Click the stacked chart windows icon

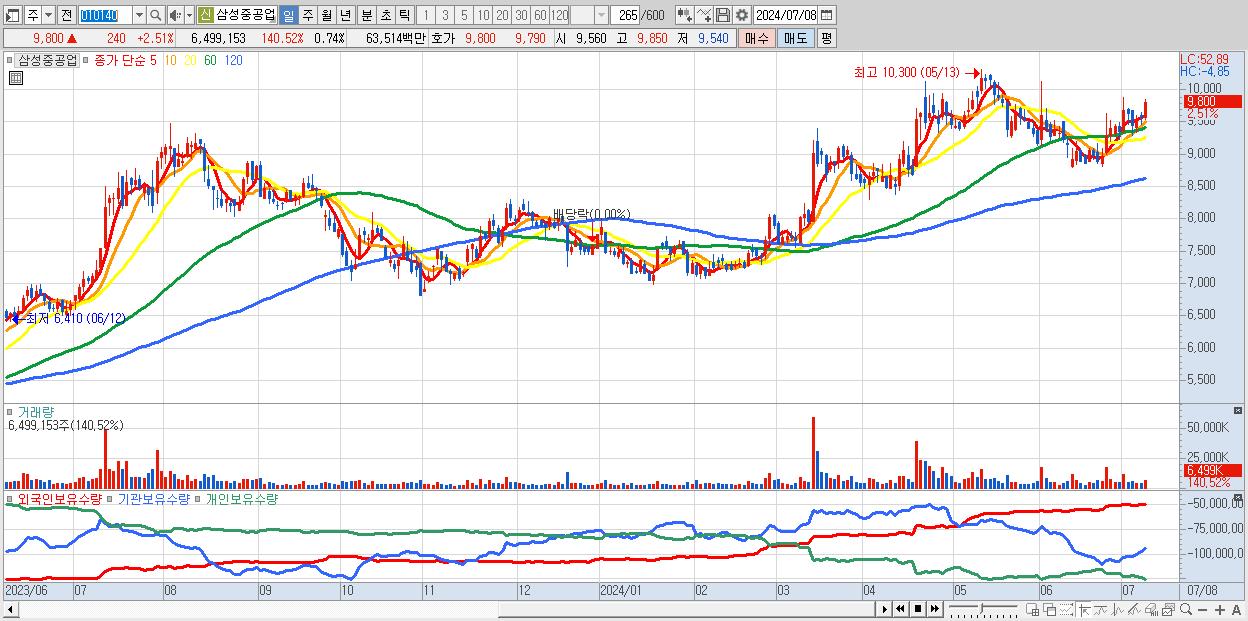(x=1168, y=610)
